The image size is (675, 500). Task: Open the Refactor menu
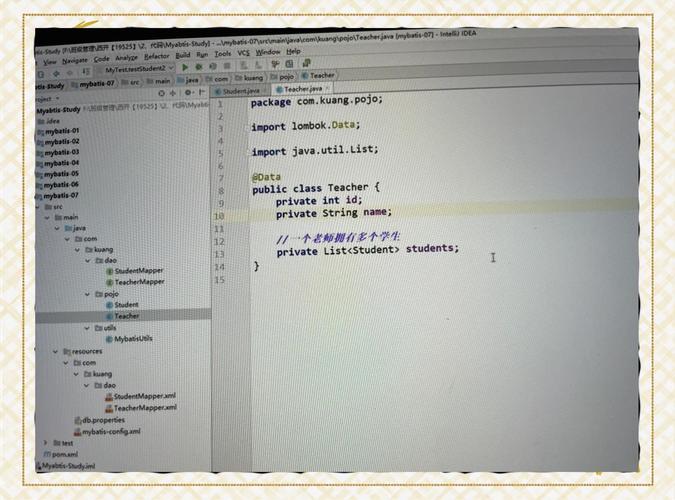[x=154, y=56]
